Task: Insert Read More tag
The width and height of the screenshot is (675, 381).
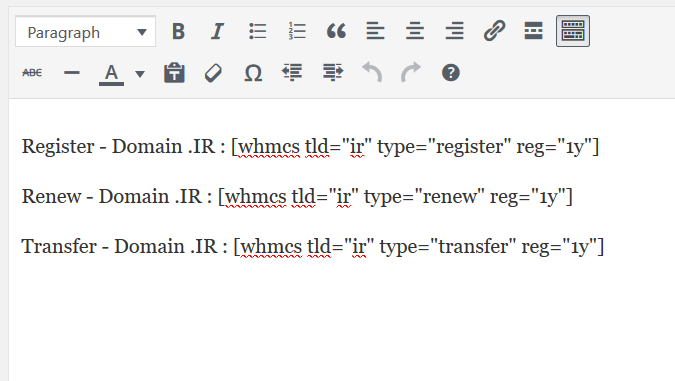Action: (533, 31)
